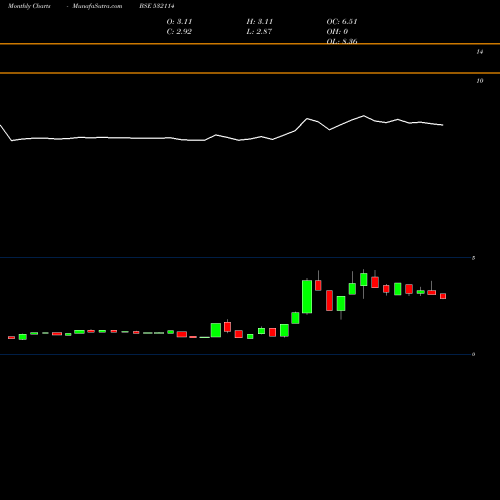Click the axis label 10
Screen dimensions: 500x500
click(480, 81)
